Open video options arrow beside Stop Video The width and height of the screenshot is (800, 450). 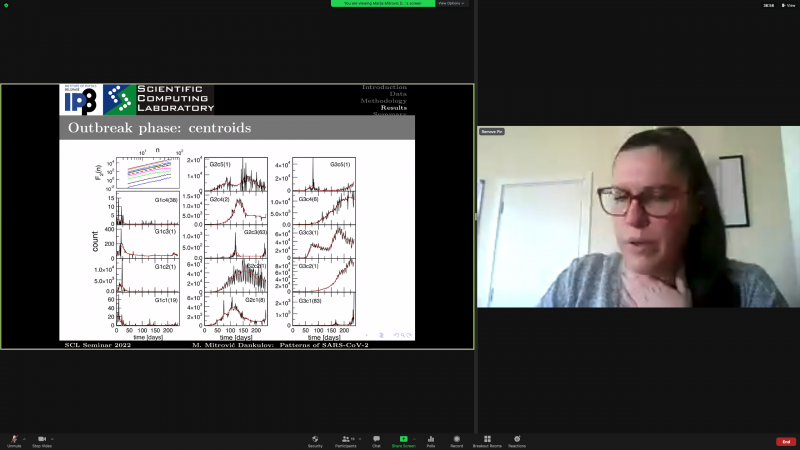point(52,439)
